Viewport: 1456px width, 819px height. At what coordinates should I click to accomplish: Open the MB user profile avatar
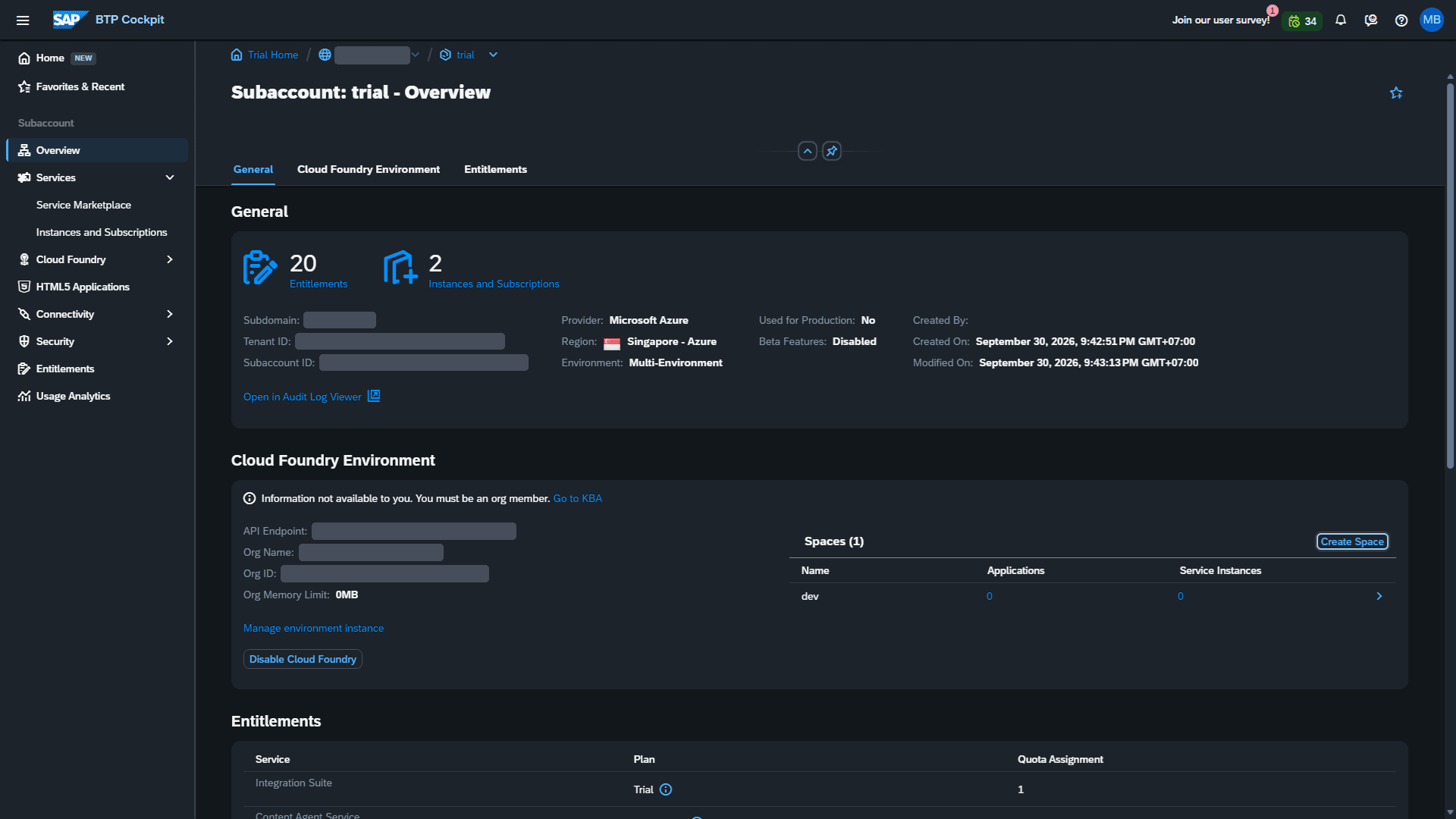click(x=1432, y=20)
